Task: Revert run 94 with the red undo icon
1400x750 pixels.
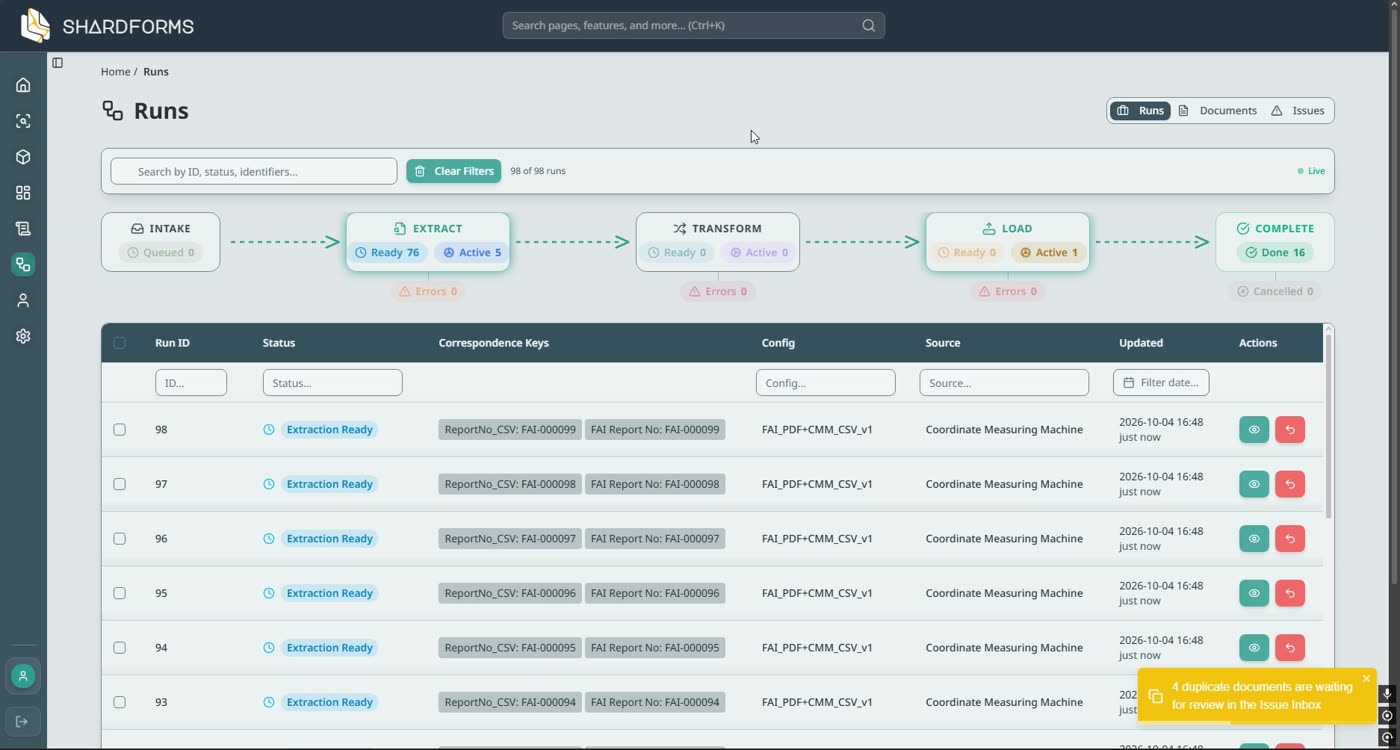Action: coord(1290,648)
